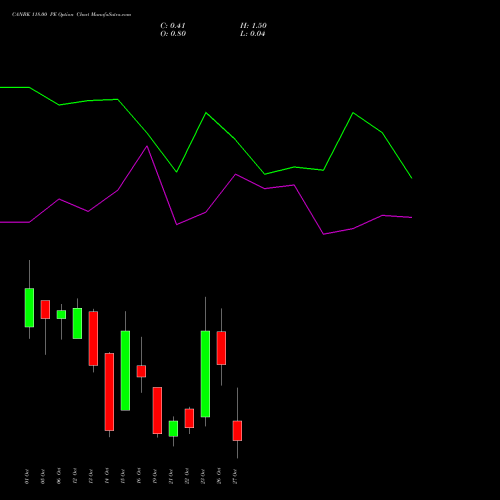Click the 06 Oct date axis label

(x=59, y=476)
